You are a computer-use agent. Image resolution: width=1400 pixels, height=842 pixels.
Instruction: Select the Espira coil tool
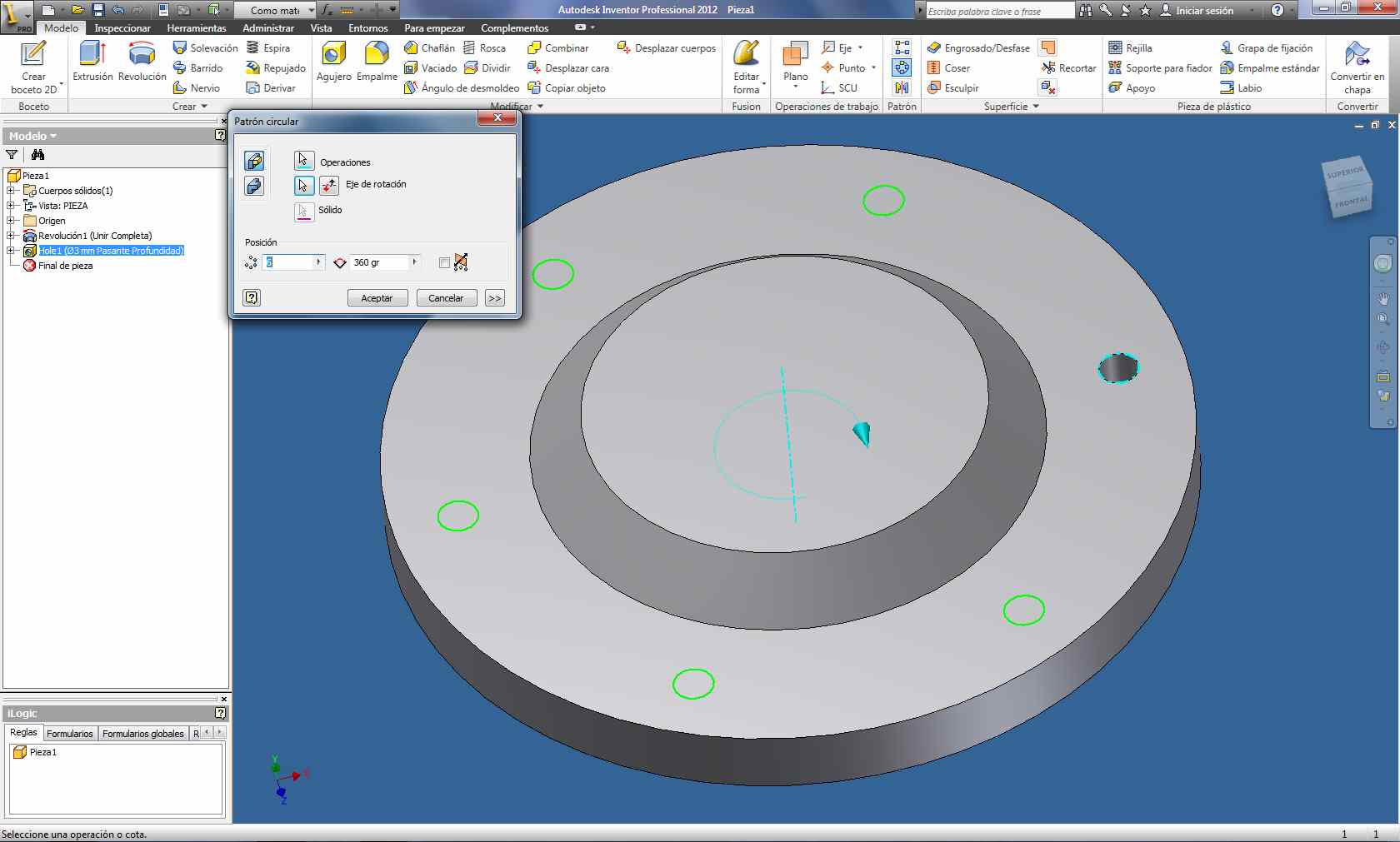click(x=268, y=48)
